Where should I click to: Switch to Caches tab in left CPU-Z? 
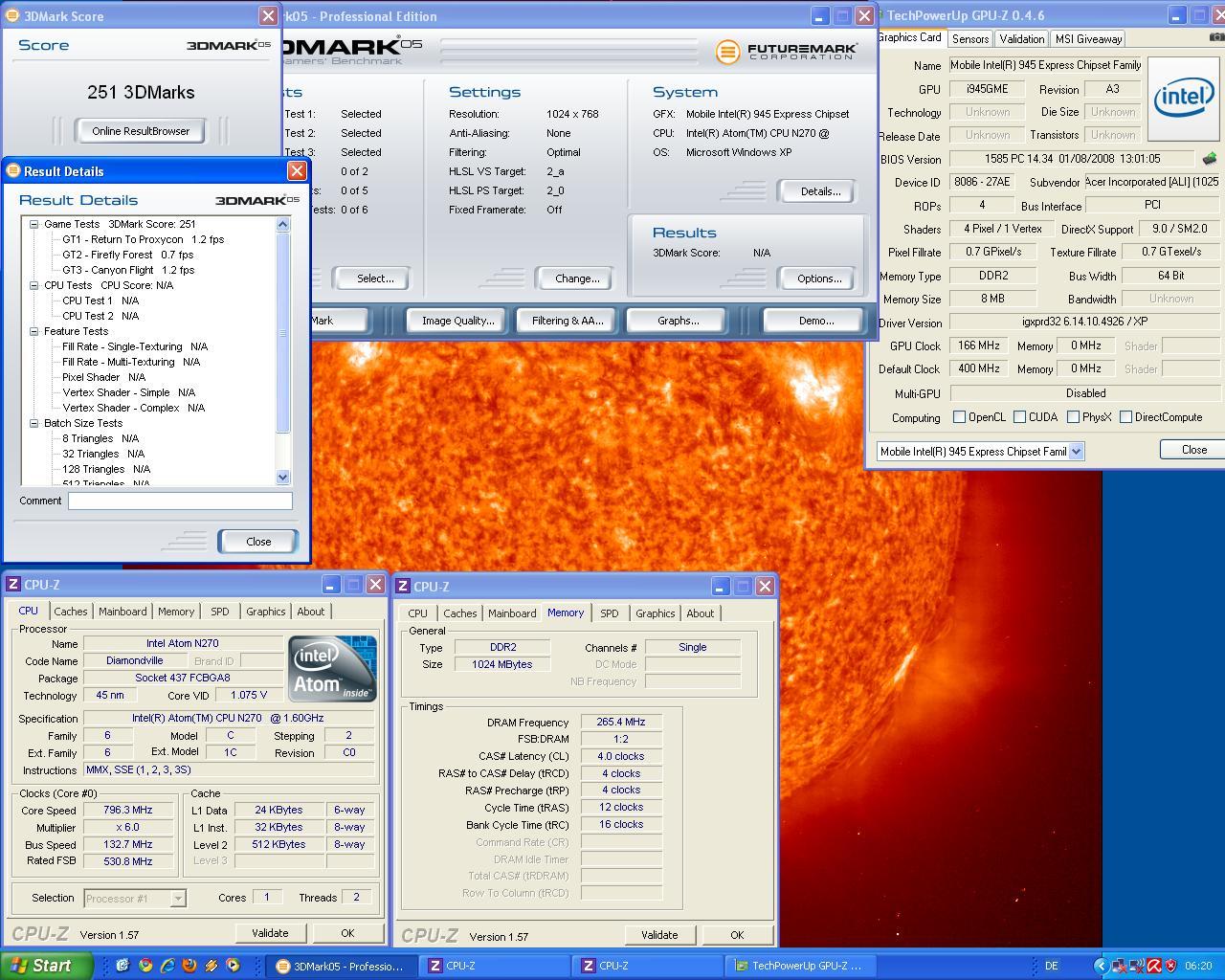pyautogui.click(x=70, y=612)
